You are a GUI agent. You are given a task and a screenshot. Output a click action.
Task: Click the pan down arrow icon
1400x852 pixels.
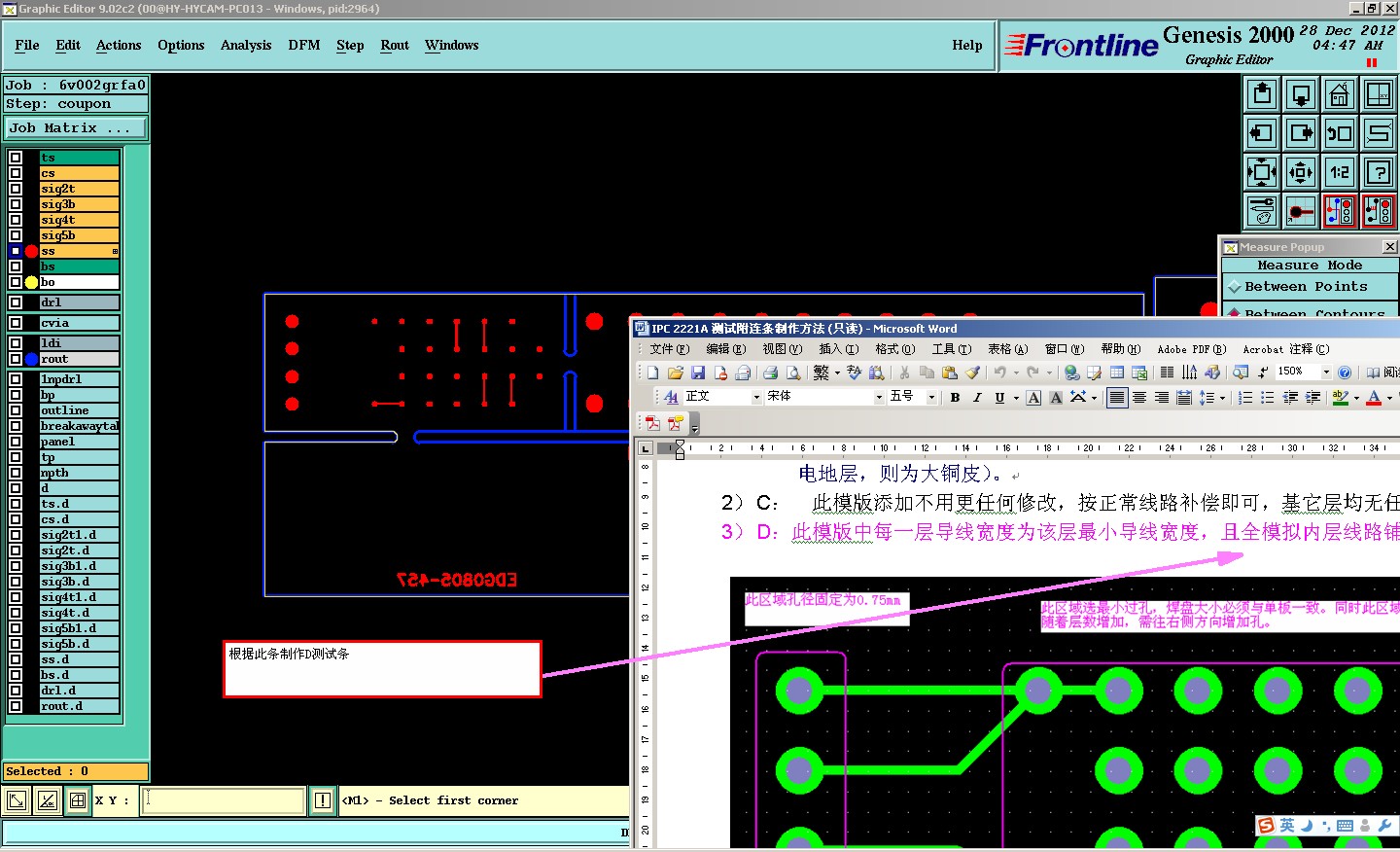point(1301,94)
